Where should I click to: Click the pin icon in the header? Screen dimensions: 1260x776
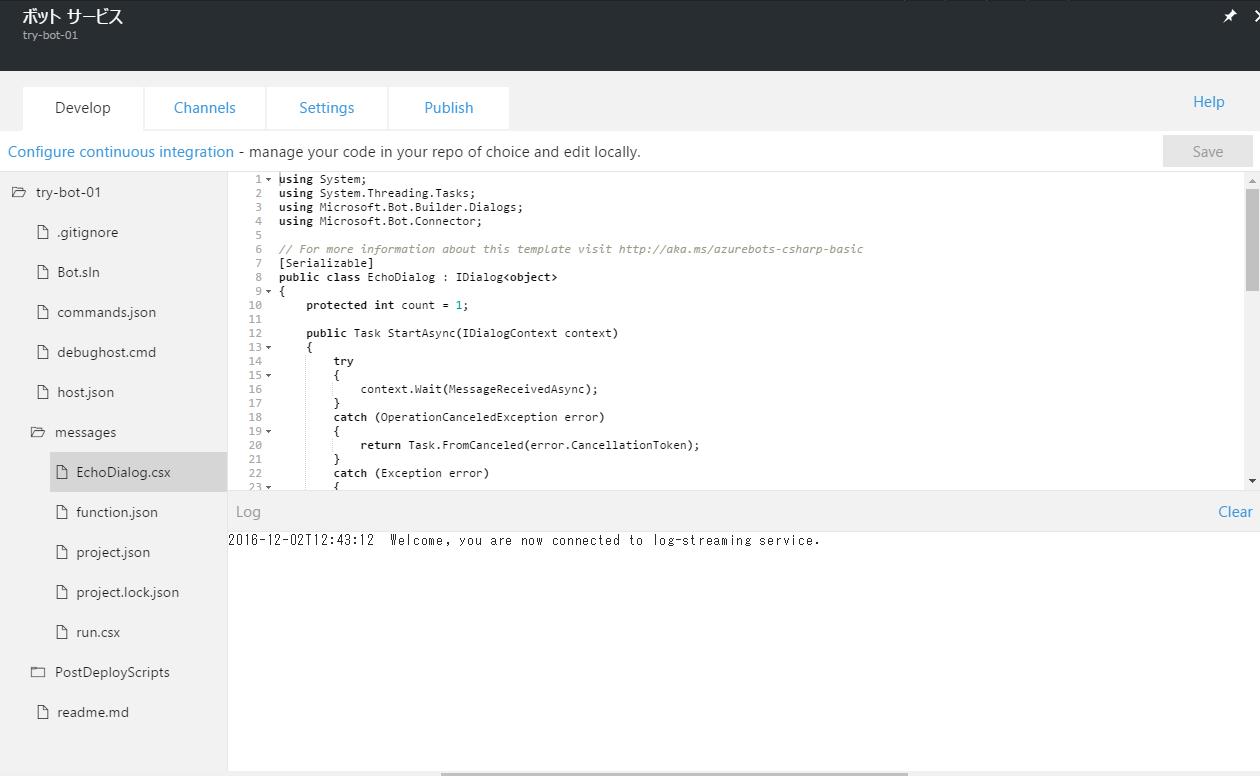click(x=1229, y=16)
